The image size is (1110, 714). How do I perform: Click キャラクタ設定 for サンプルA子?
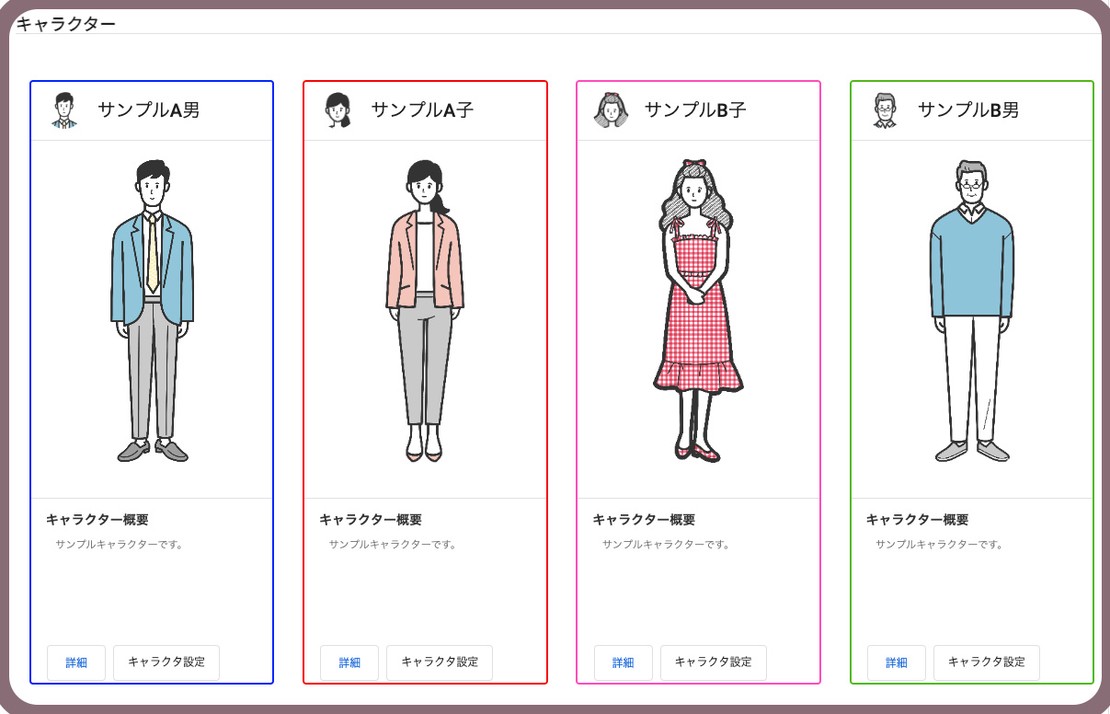coord(440,663)
